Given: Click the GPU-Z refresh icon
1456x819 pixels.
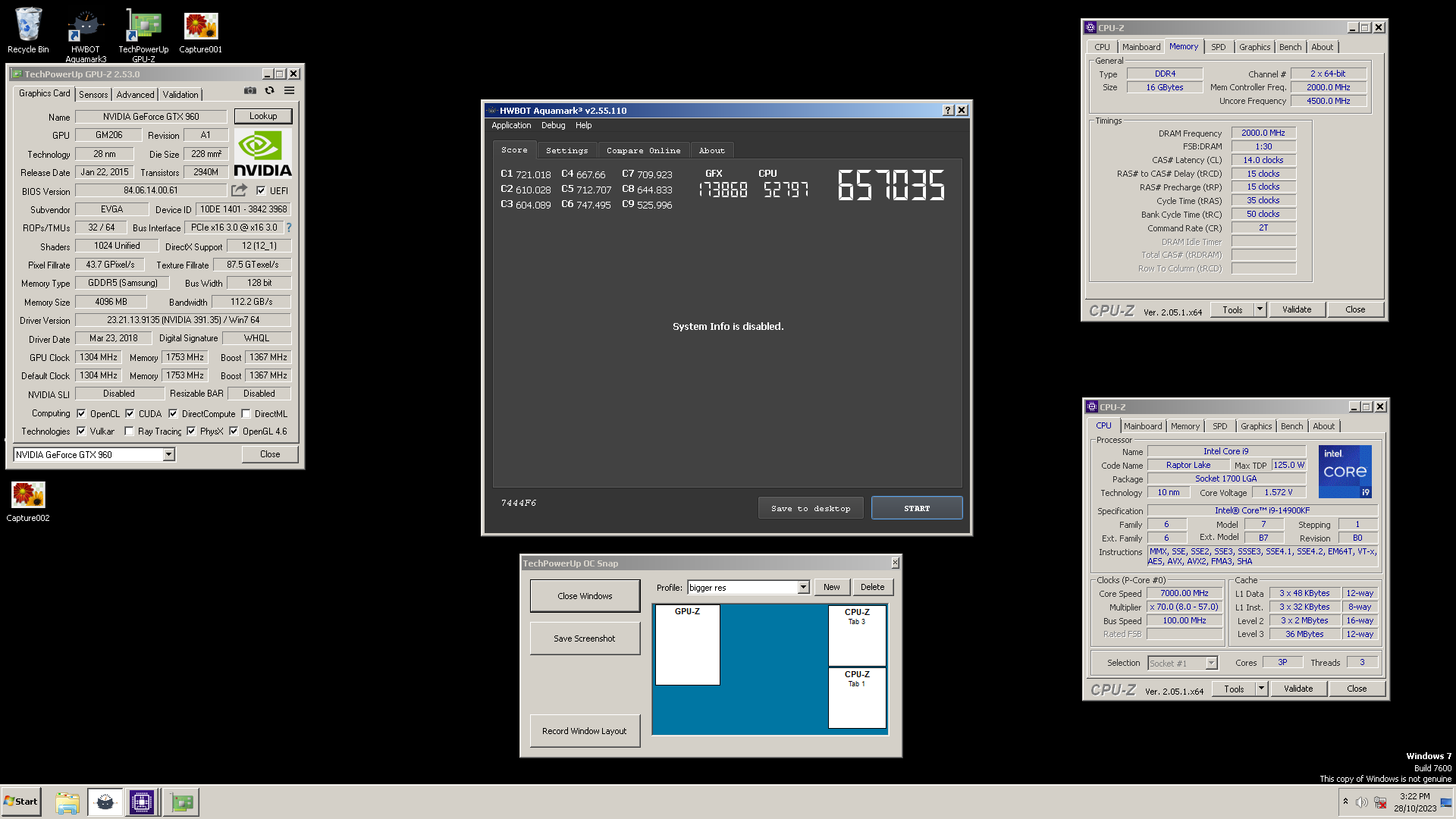Looking at the screenshot, I should coord(269,90).
